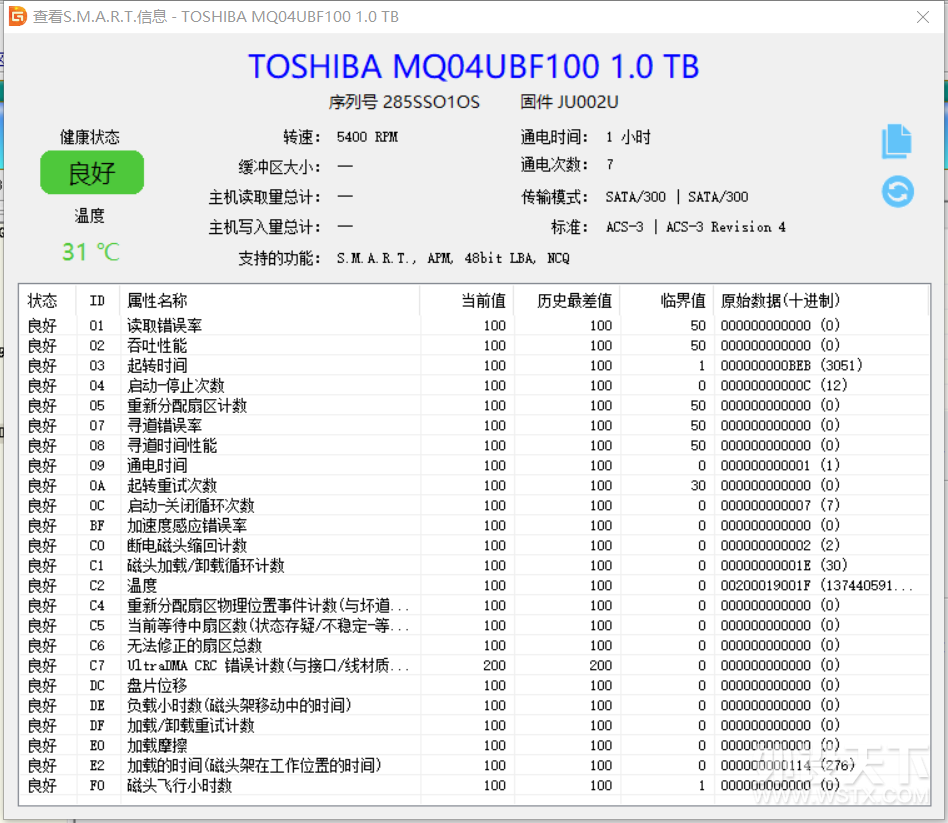Viewport: 948px width, 823px height.
Task: Select the 磁头加载/卸载循环计数 row
Action: (475, 565)
